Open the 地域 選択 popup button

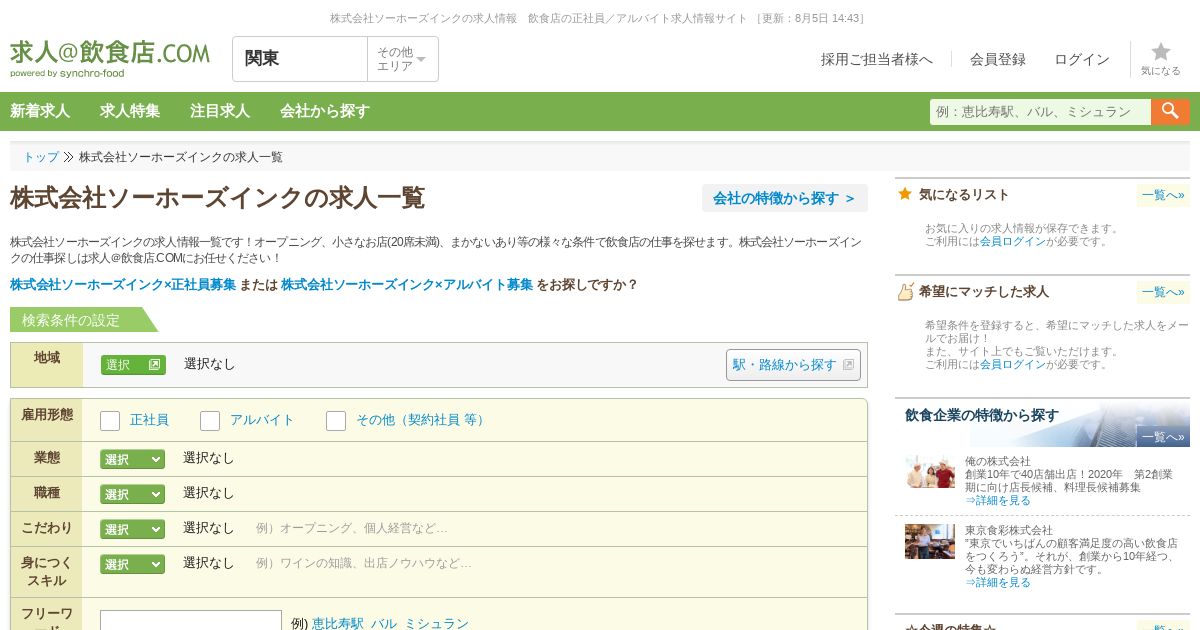tap(133, 365)
